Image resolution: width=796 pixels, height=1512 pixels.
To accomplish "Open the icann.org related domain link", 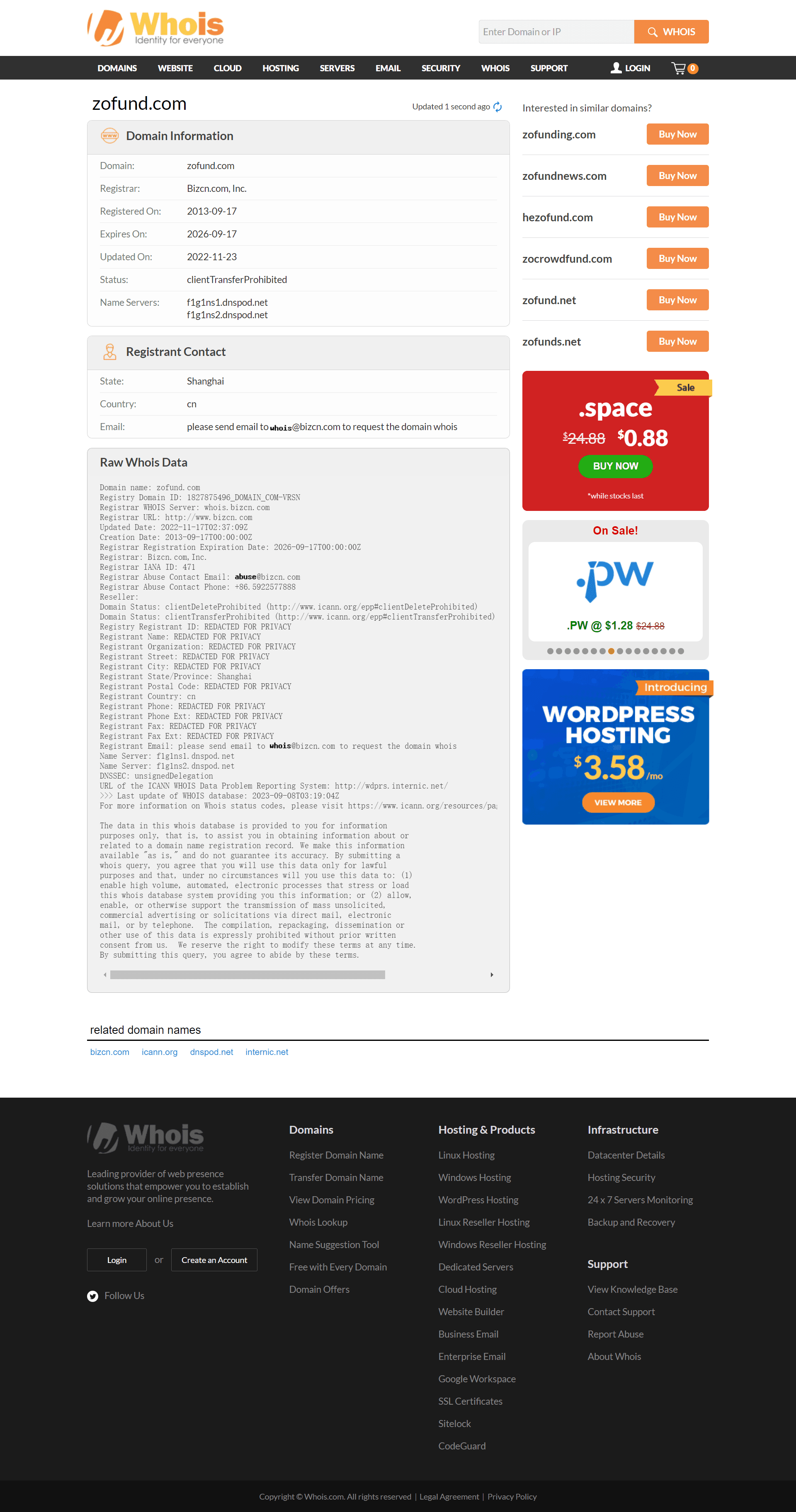I will click(x=159, y=1052).
